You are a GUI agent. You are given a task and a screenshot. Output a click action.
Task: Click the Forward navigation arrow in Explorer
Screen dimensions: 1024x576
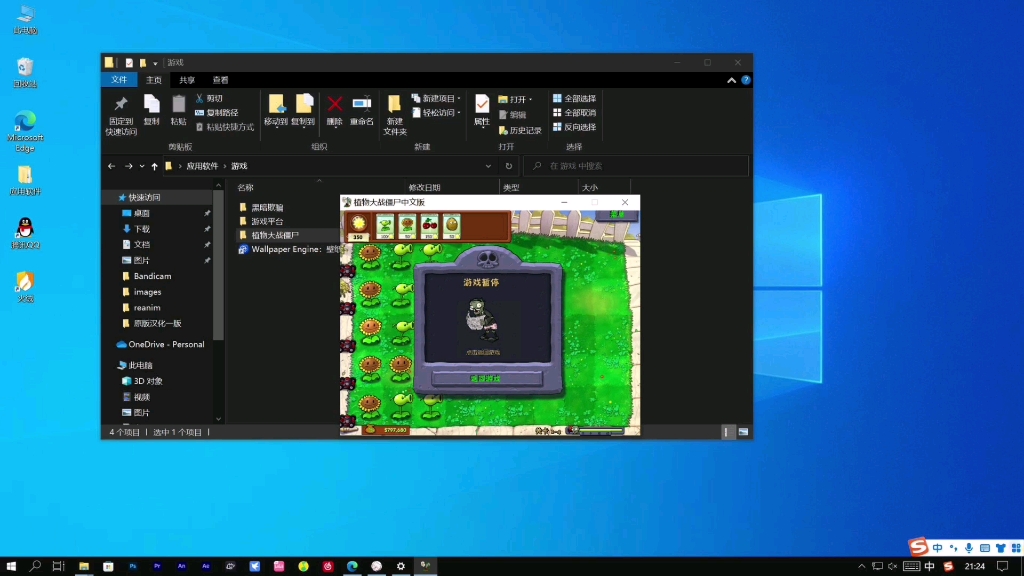[x=129, y=166]
